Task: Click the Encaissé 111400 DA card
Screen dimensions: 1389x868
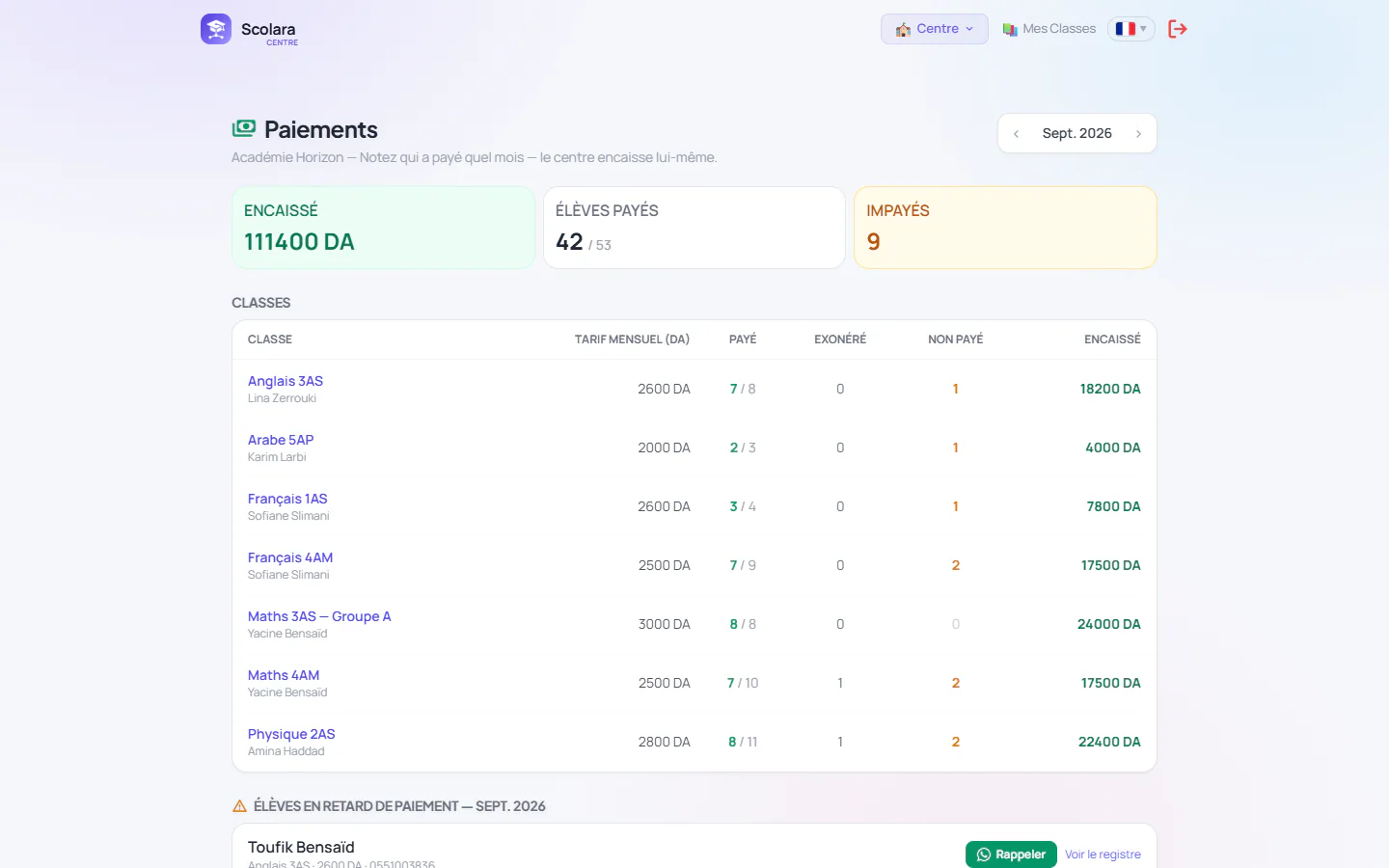Action: 383,228
